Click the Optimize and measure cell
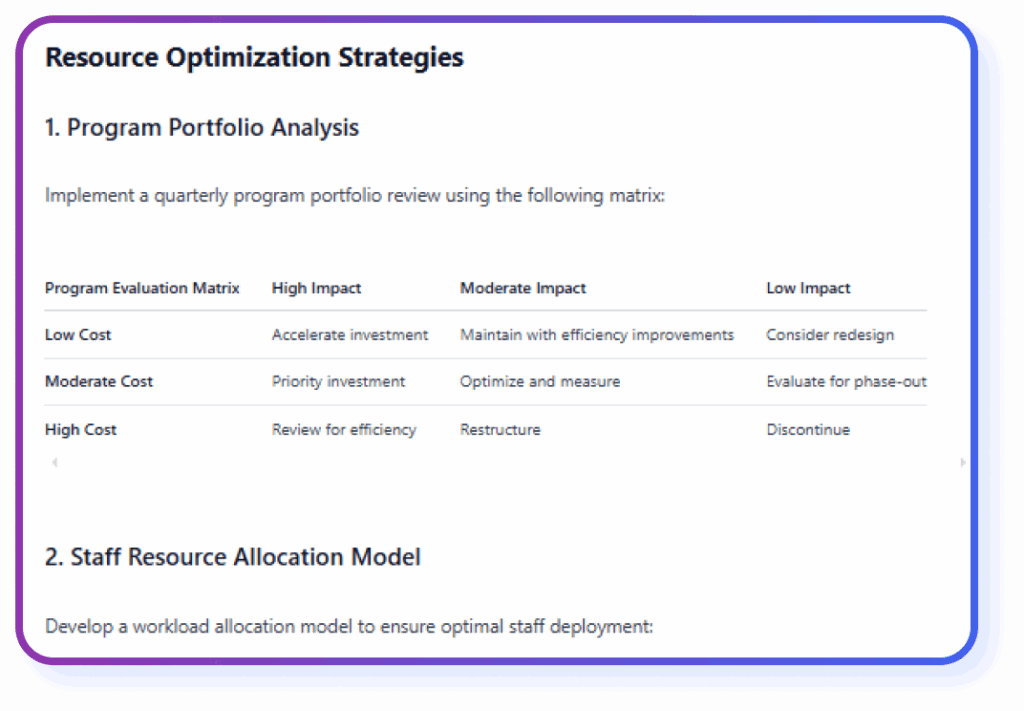 (x=540, y=381)
